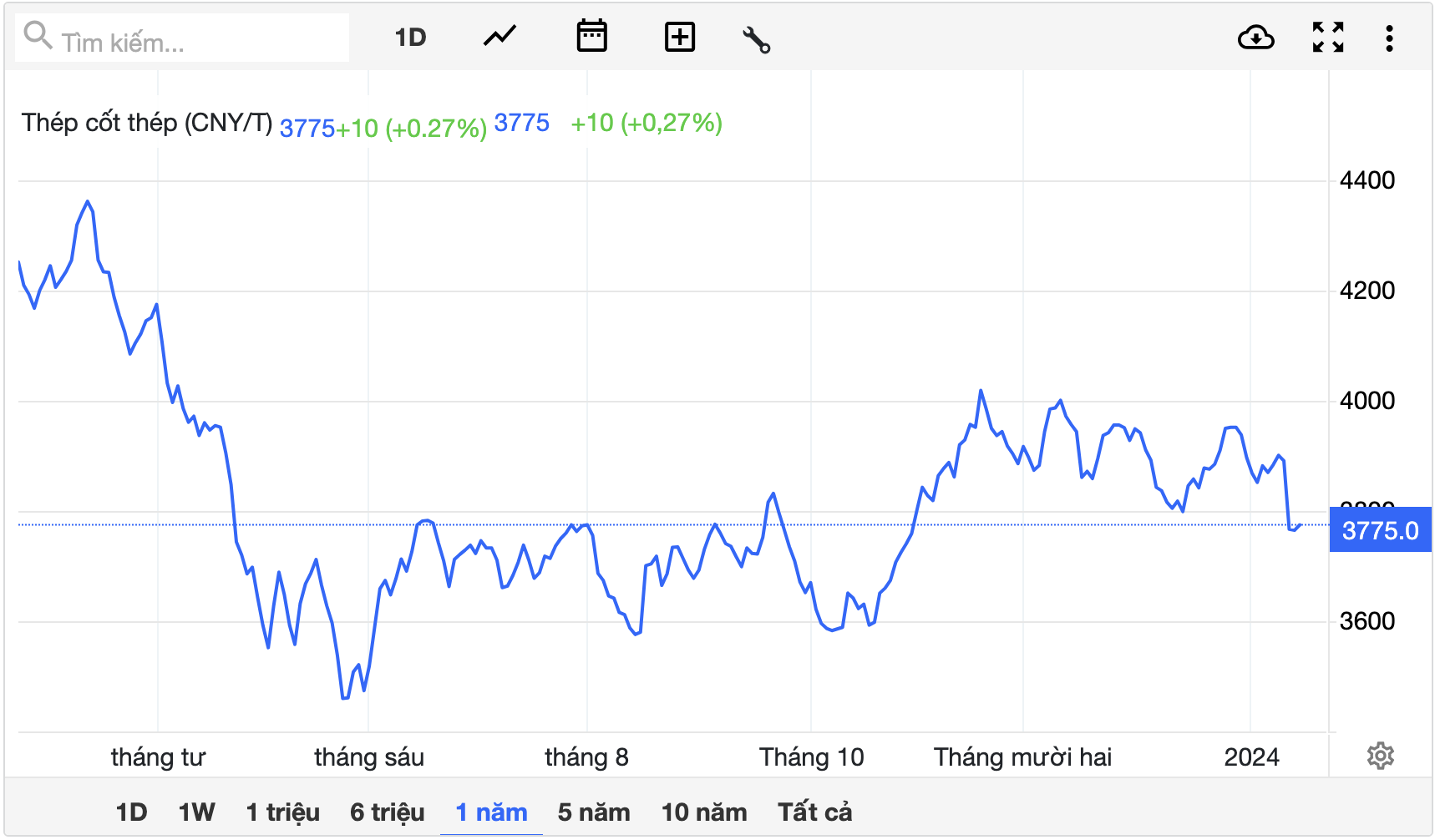Image resolution: width=1435 pixels, height=840 pixels.
Task: Select the 1 năm range tab
Action: coord(491,812)
